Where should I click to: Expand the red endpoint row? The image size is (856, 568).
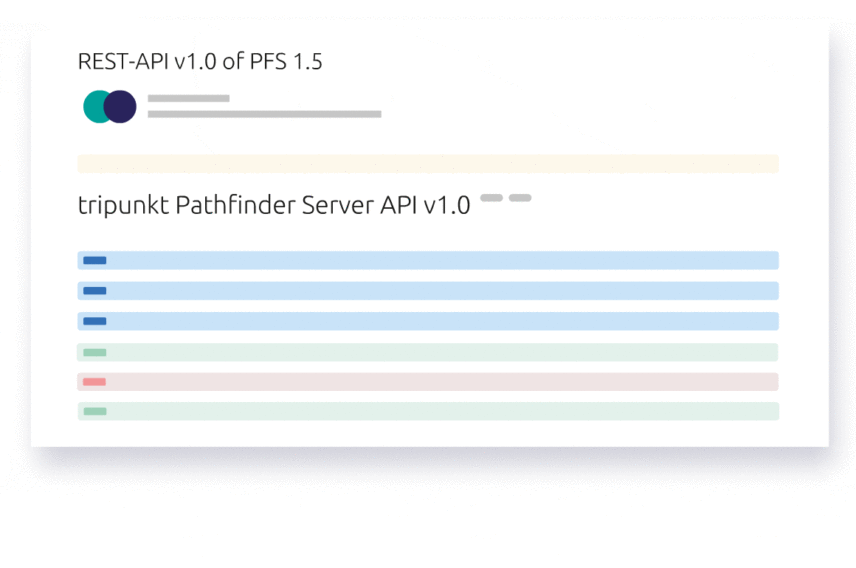point(428,382)
